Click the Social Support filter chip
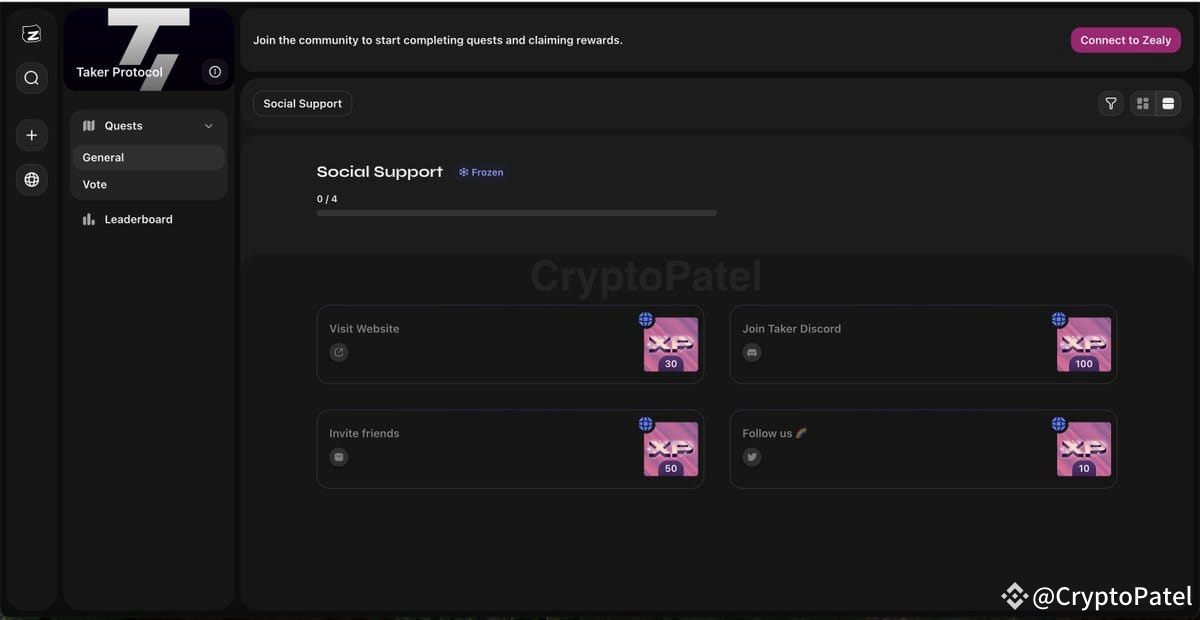Viewport: 1200px width, 620px height. pyautogui.click(x=302, y=103)
